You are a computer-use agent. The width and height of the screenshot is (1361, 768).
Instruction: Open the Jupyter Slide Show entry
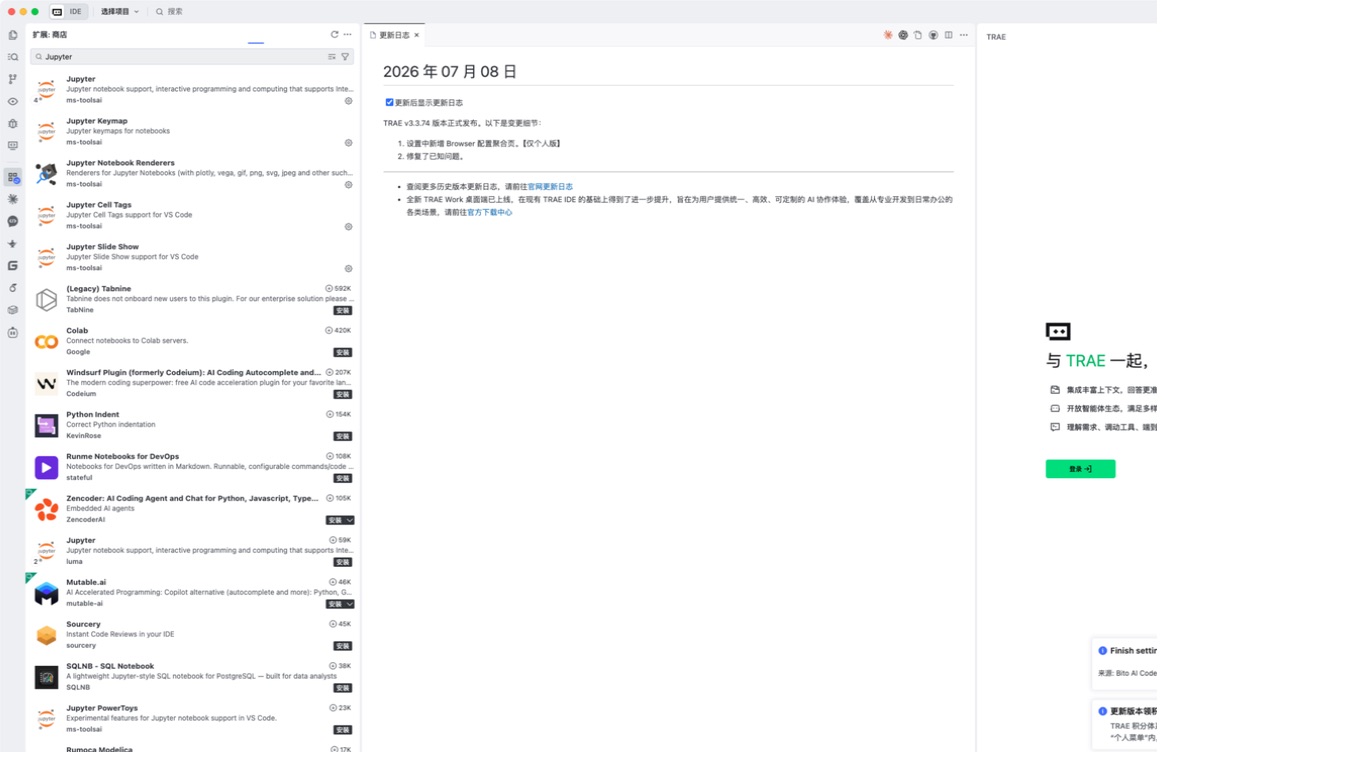(193, 257)
